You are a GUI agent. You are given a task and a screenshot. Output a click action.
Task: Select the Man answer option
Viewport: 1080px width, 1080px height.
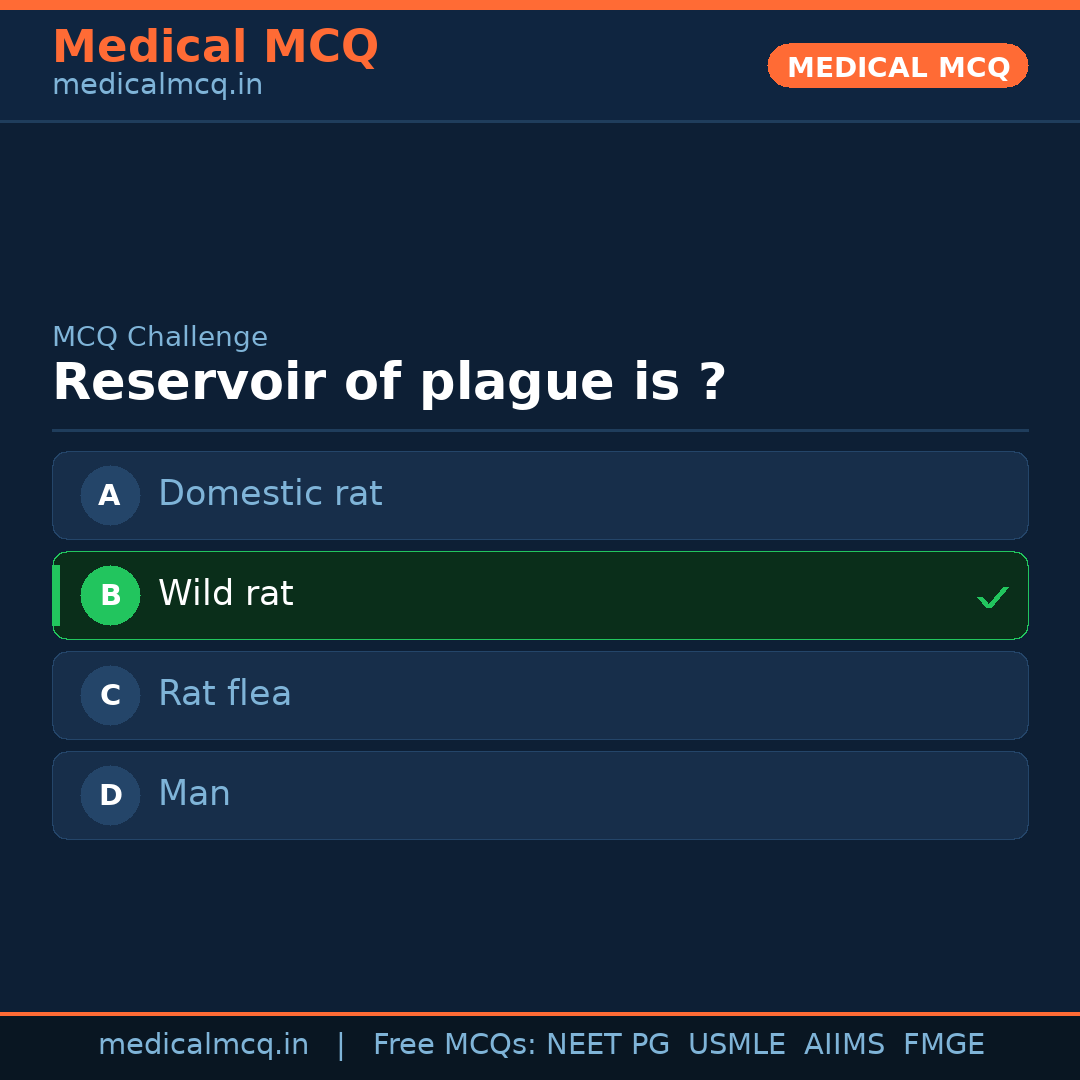coord(540,795)
